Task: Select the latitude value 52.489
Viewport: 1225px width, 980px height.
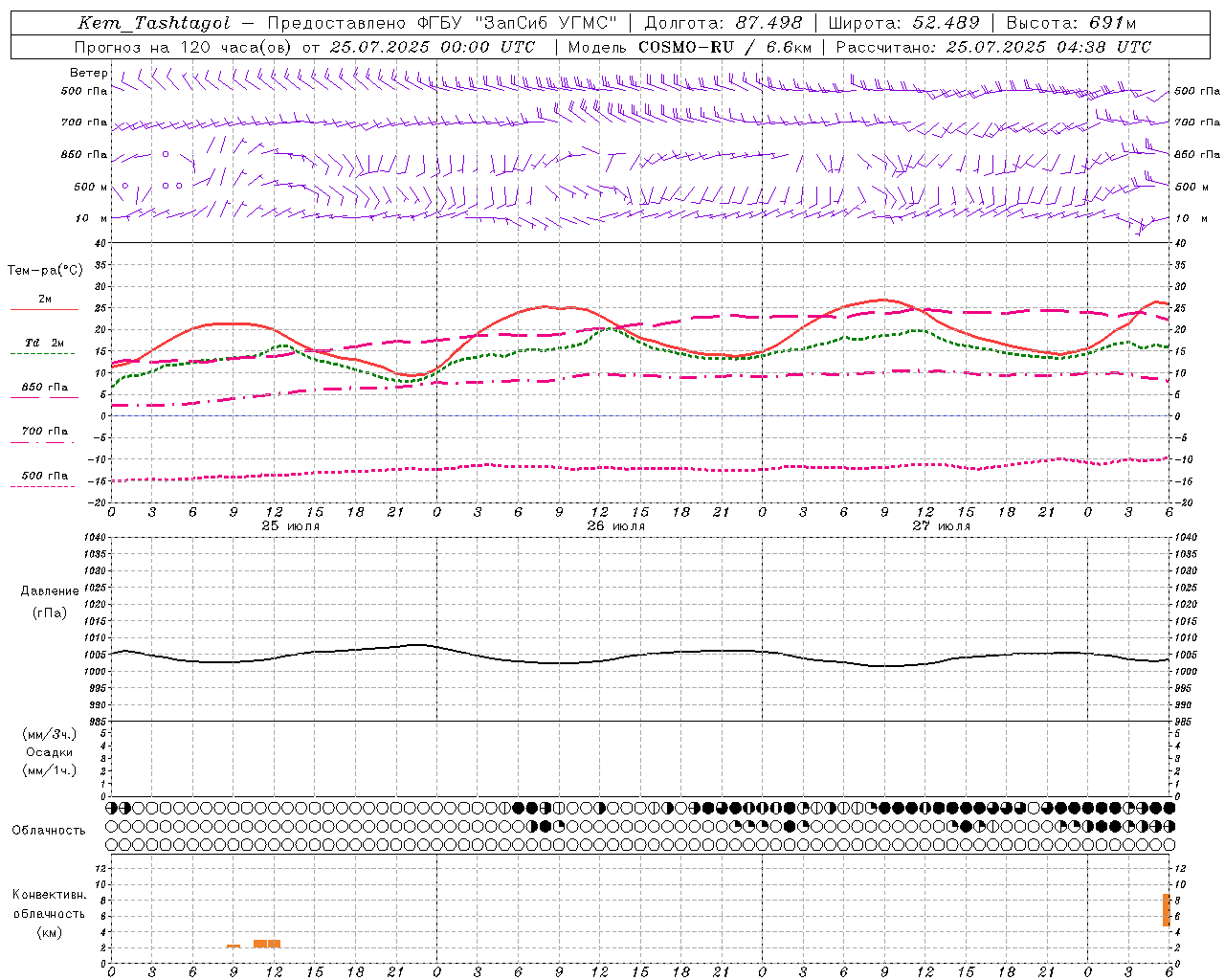Action: coord(945,23)
